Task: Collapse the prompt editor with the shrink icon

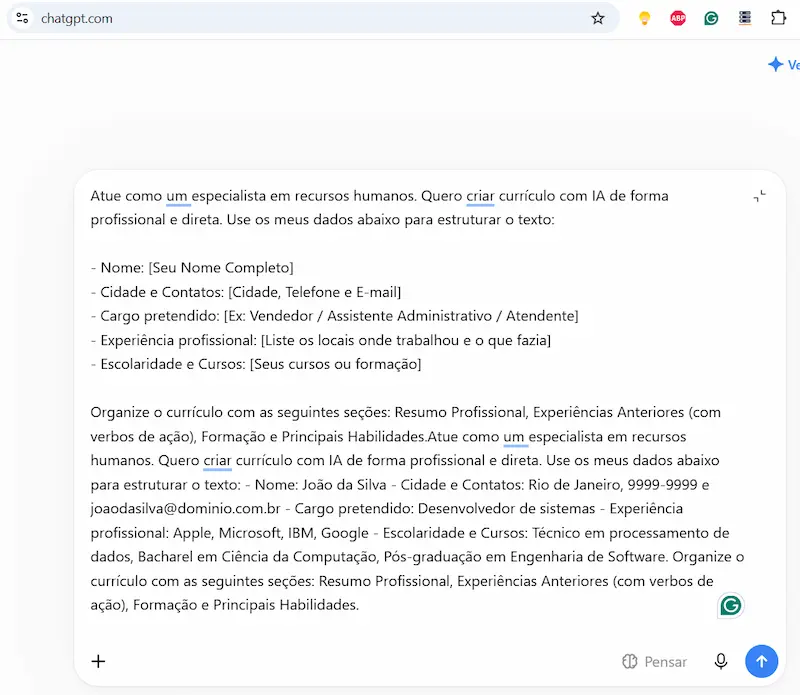Action: click(x=760, y=196)
